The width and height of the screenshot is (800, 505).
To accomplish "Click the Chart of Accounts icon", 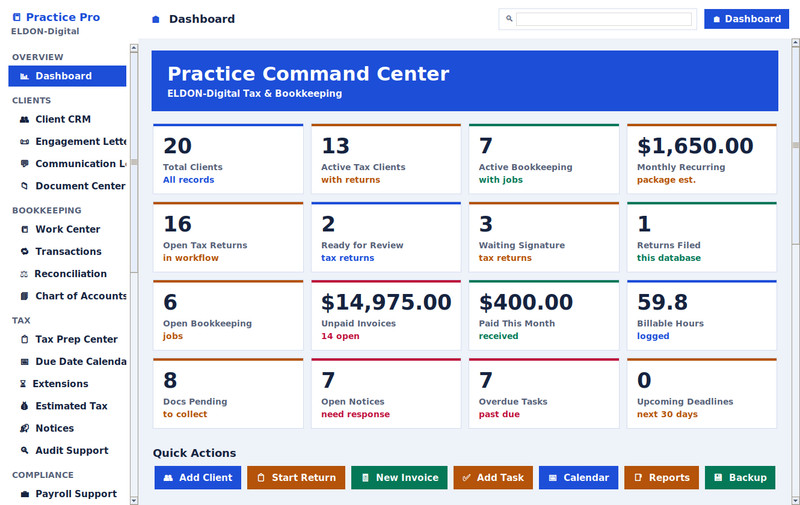I will pyautogui.click(x=24, y=296).
